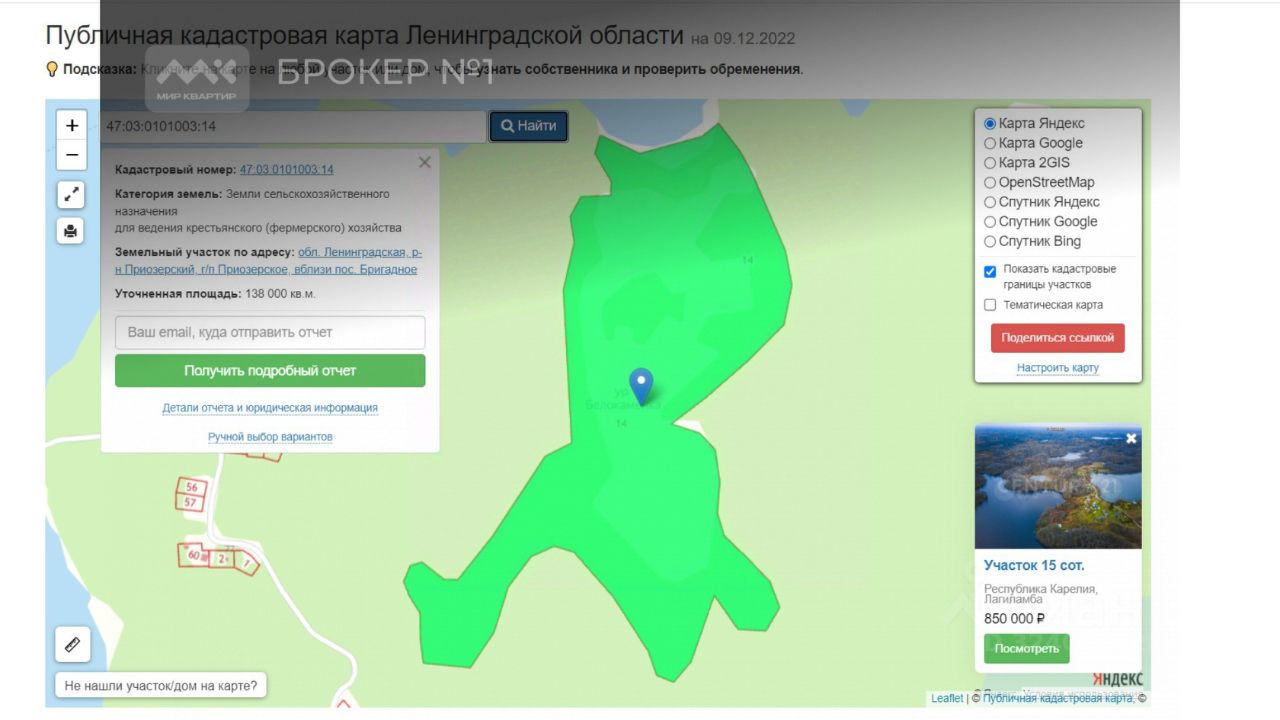Open Ручной выбор вариантов link

(270, 437)
